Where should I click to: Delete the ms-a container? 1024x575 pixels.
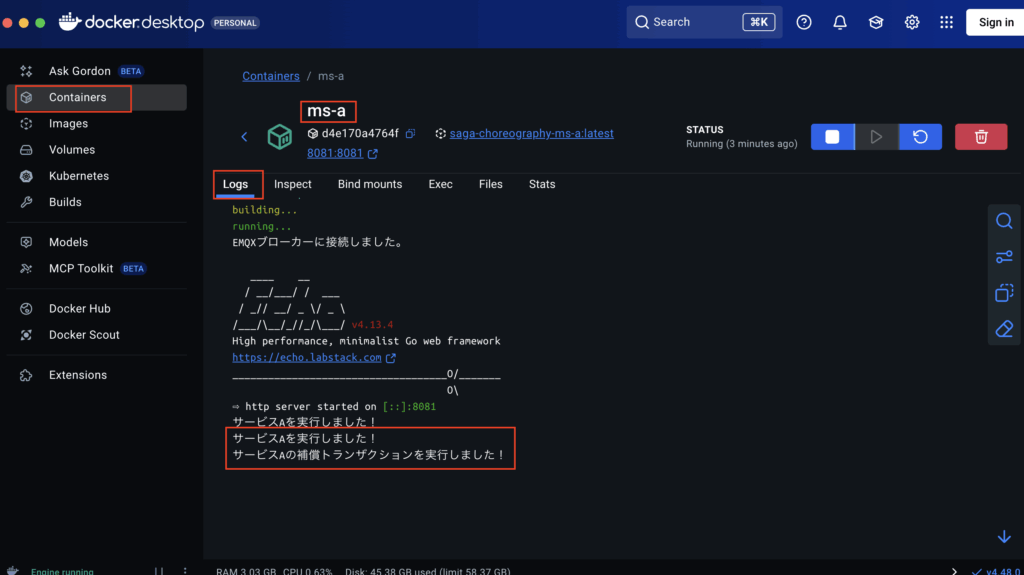click(981, 137)
